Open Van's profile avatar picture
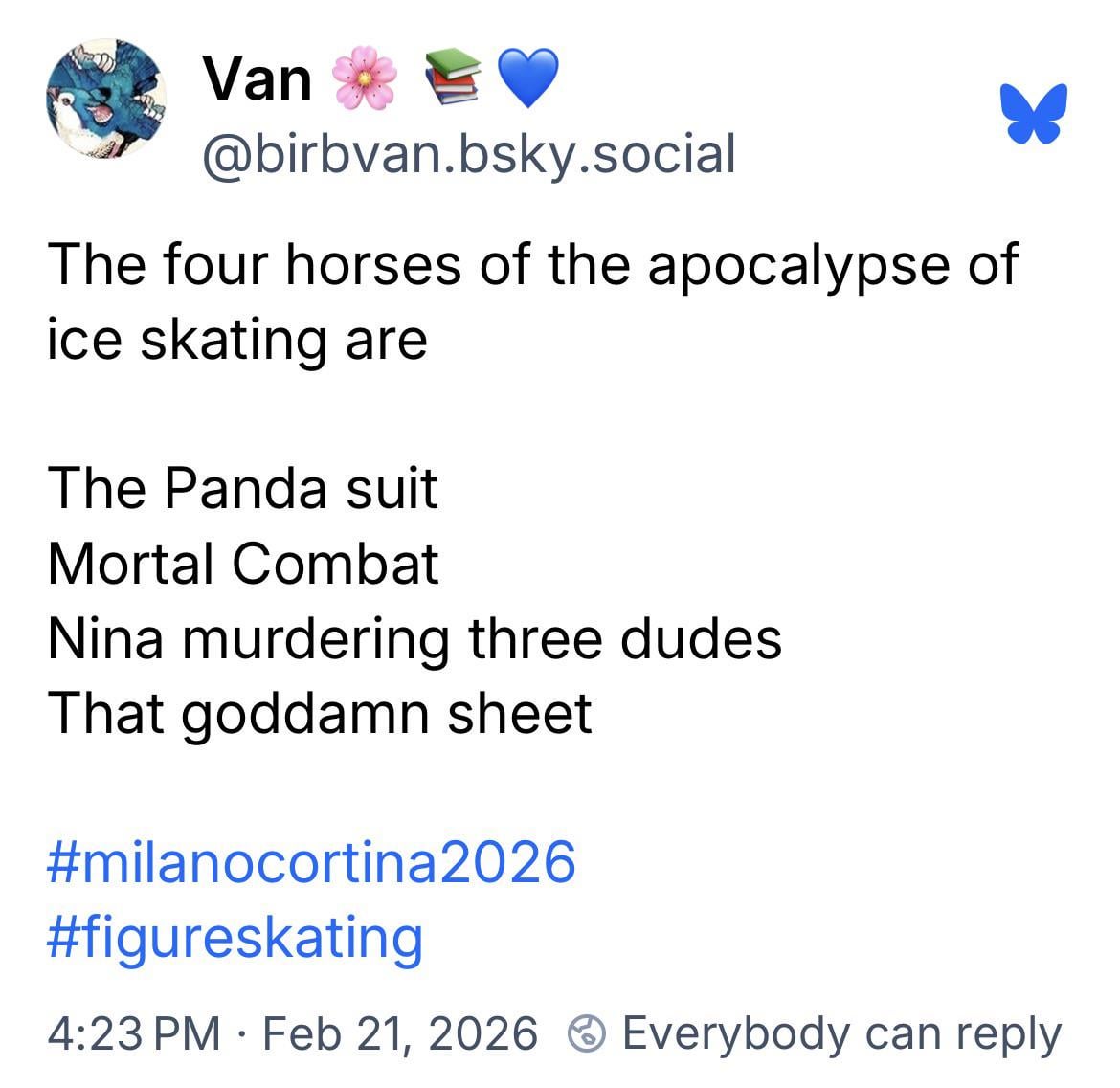This screenshot has height=1088, width=1120. 106,100
